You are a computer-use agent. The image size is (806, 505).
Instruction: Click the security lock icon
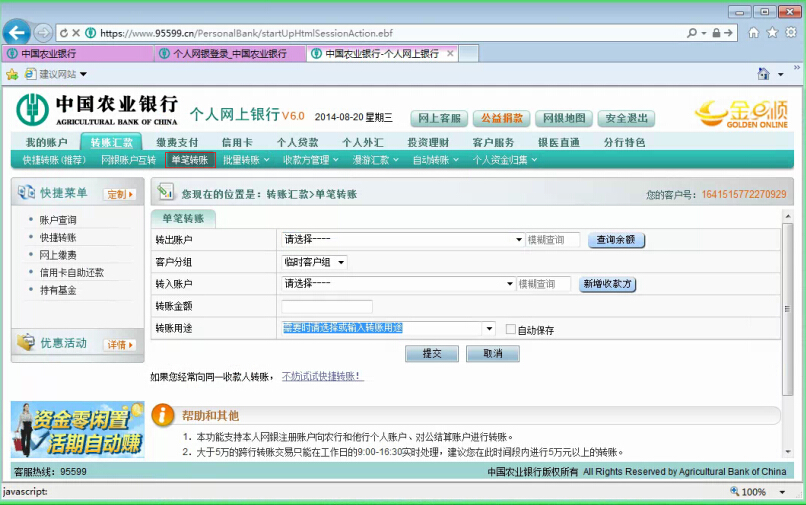pos(716,33)
